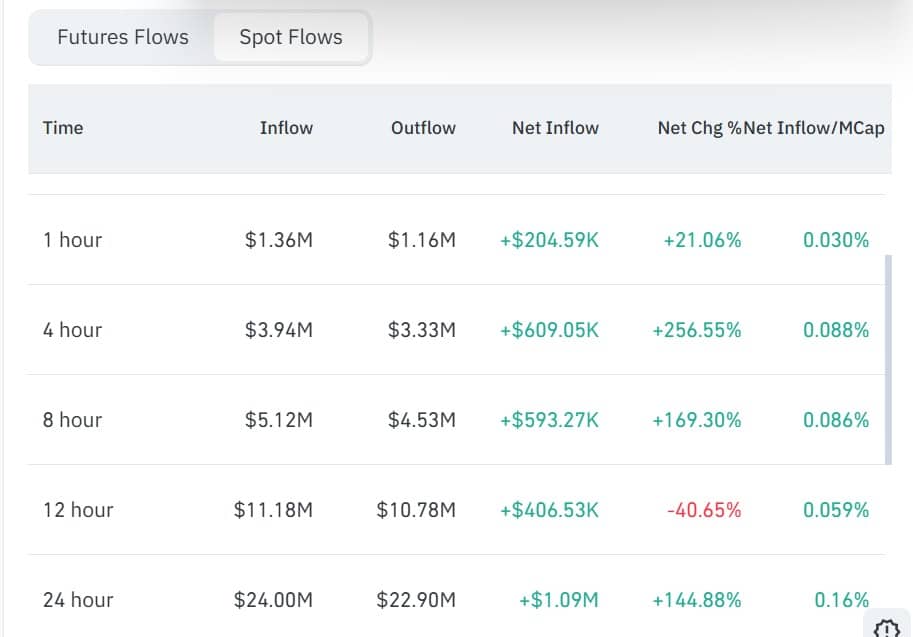913x637 pixels.
Task: Select the Spot Flows tab
Action: [291, 37]
